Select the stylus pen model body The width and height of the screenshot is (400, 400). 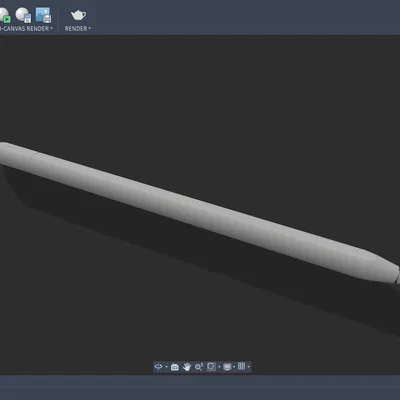[x=200, y=212]
